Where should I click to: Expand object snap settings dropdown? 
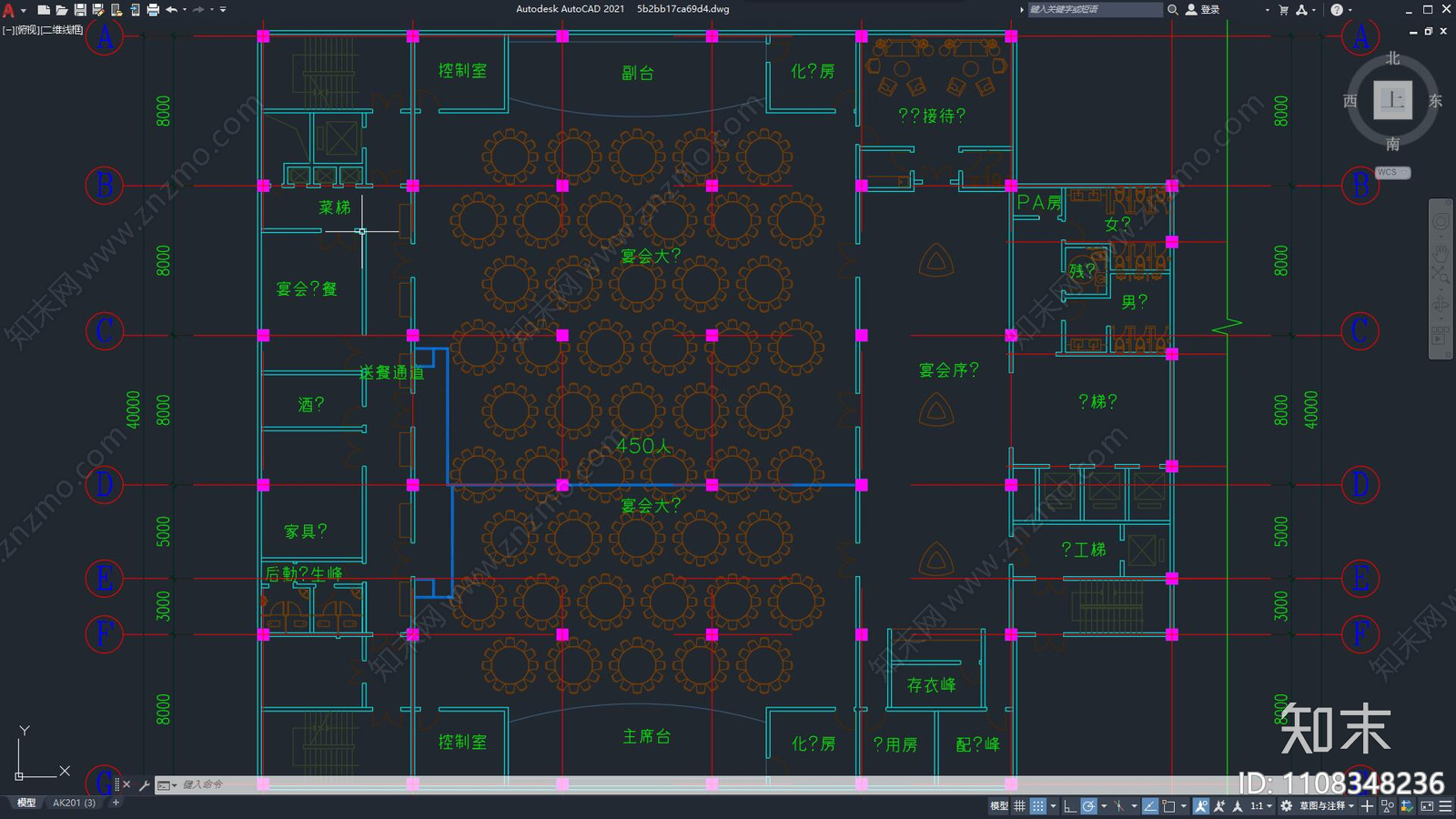(x=1184, y=806)
